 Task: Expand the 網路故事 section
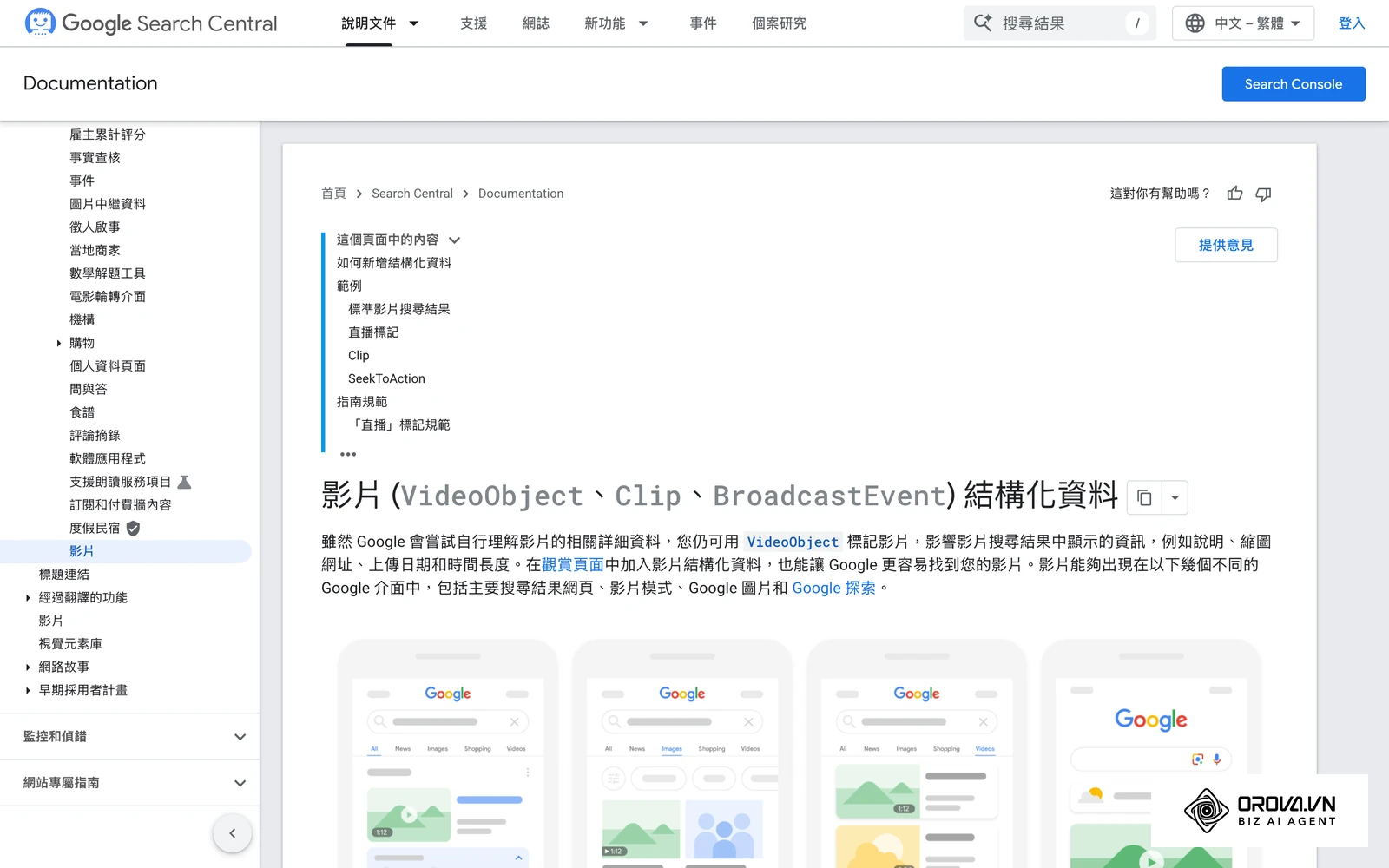coord(28,667)
